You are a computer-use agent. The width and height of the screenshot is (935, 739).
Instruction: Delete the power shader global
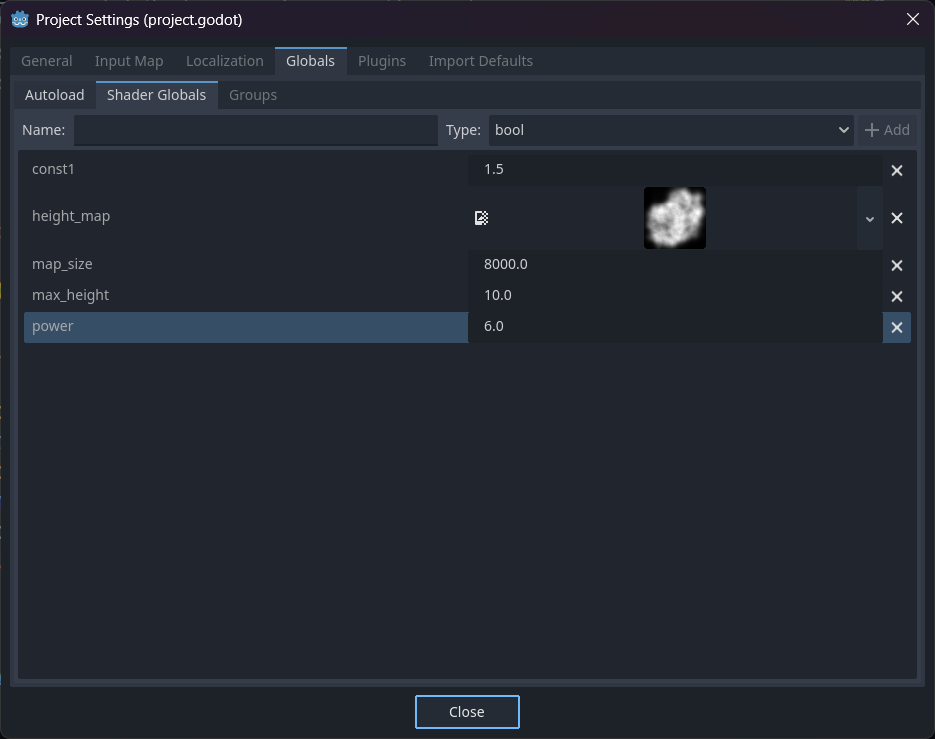click(896, 327)
